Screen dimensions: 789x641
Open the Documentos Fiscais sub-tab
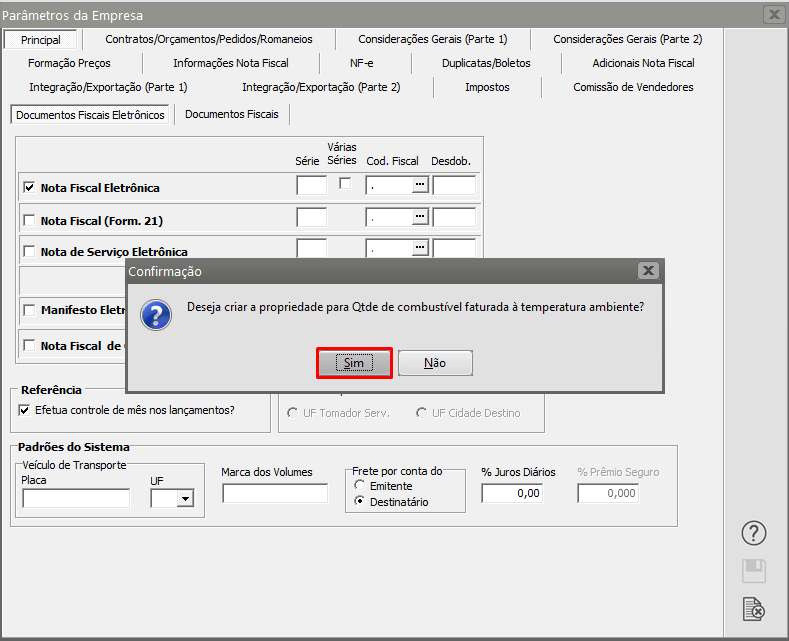click(232, 114)
